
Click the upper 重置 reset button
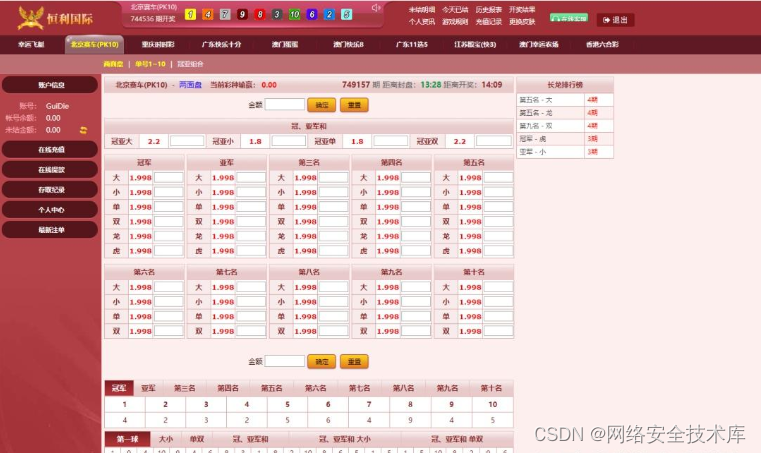coord(354,105)
